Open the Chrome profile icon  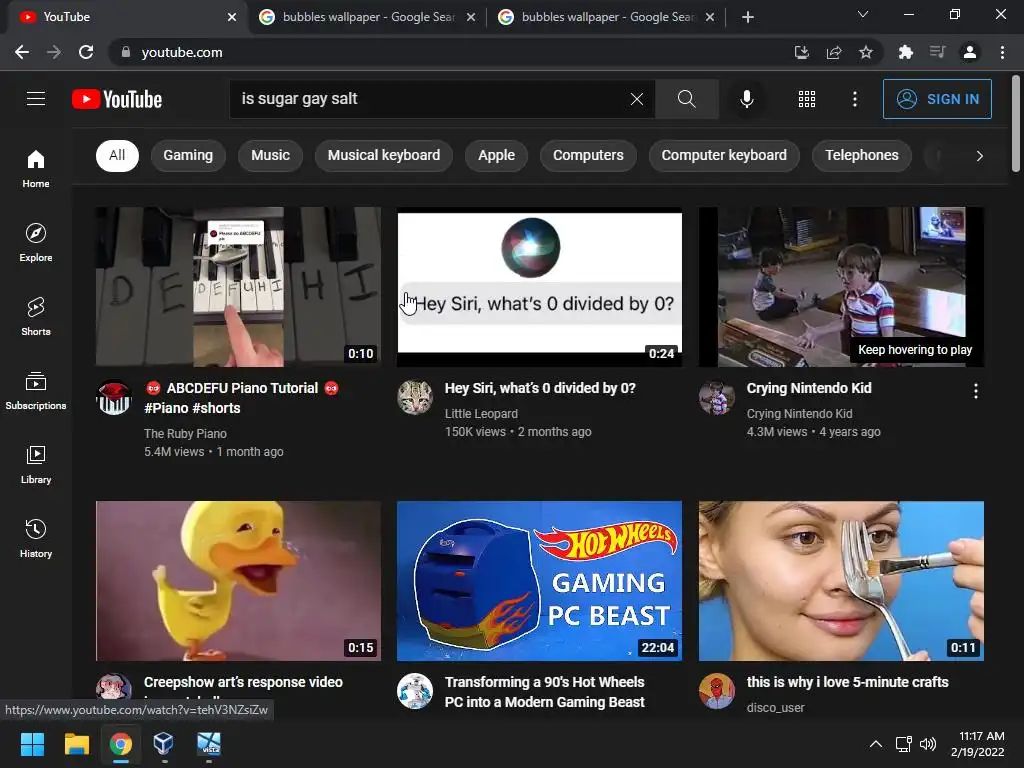(x=970, y=52)
